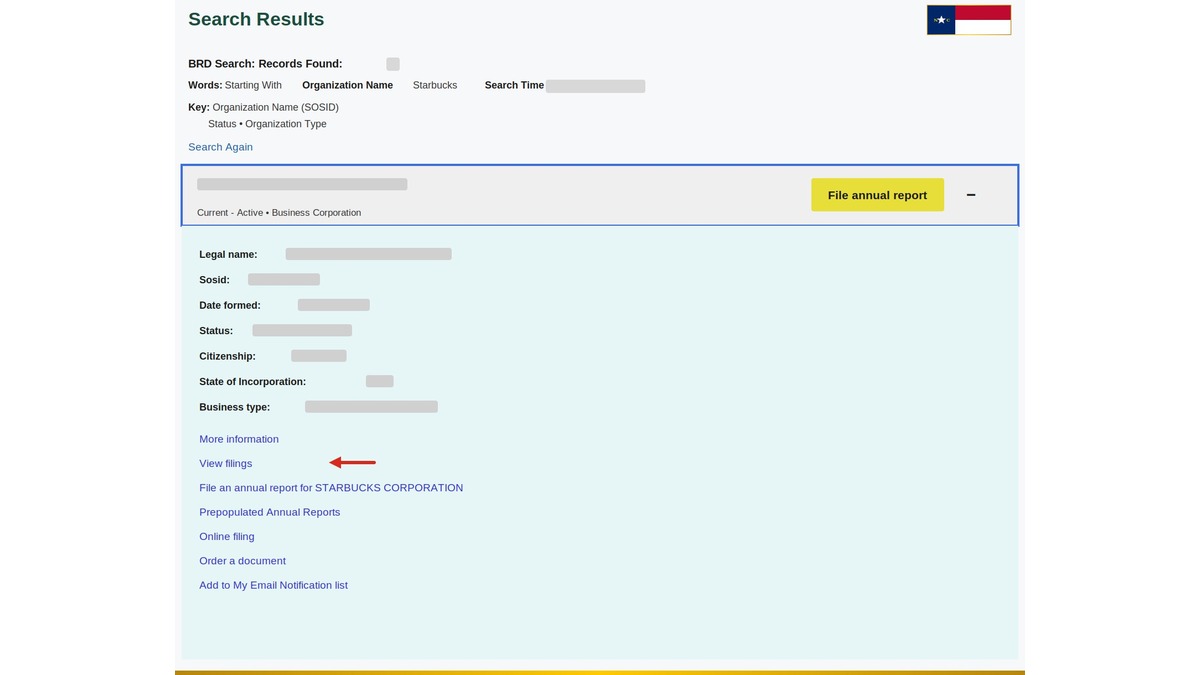Add to My Email Notification list
1200x675 pixels.
point(273,585)
